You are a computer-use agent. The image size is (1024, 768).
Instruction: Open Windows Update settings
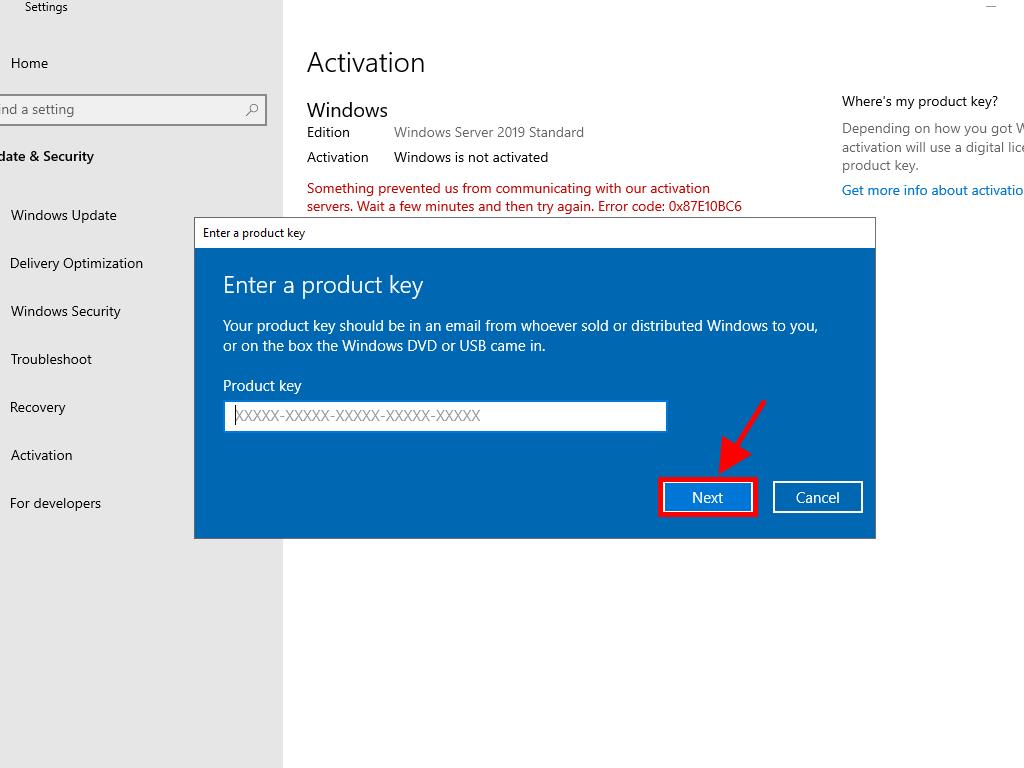click(63, 216)
